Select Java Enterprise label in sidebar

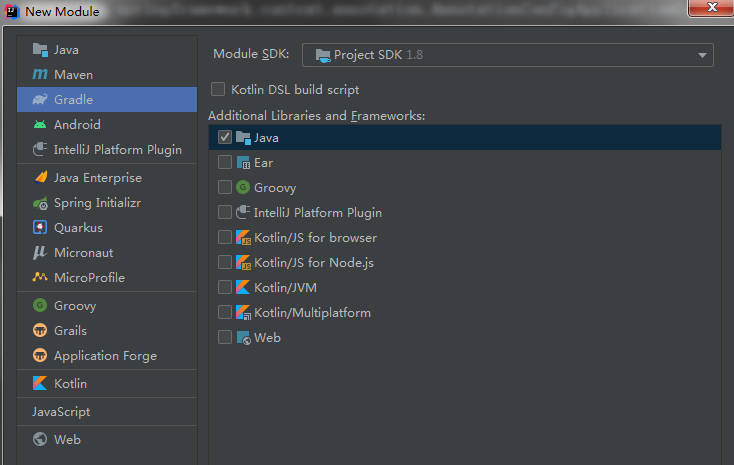pyautogui.click(x=97, y=178)
